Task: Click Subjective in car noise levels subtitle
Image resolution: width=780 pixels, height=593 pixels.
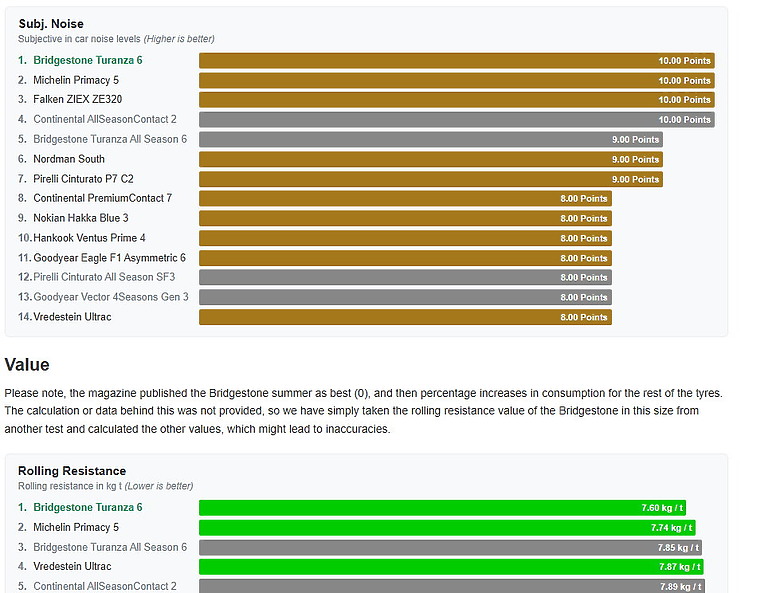Action: 116,39
